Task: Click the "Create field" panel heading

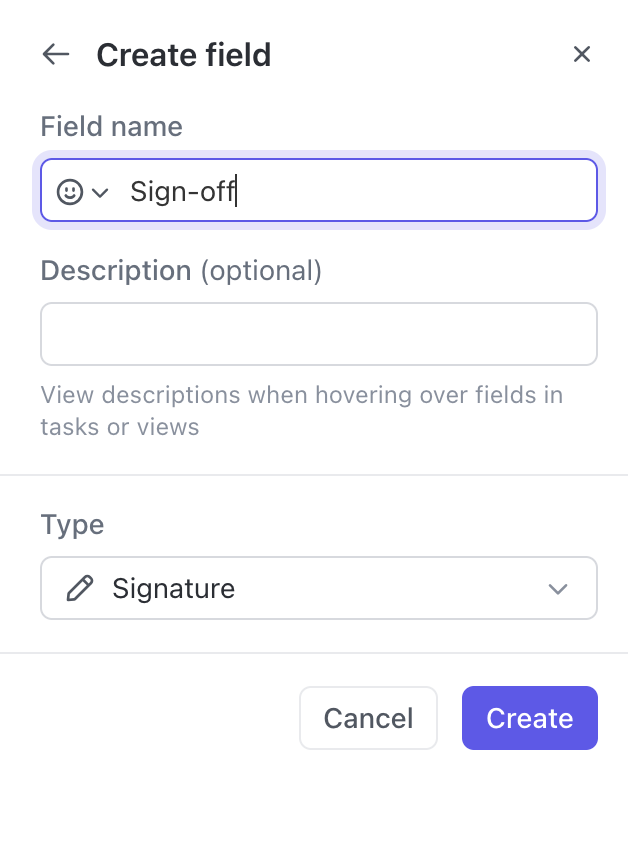Action: pos(183,55)
